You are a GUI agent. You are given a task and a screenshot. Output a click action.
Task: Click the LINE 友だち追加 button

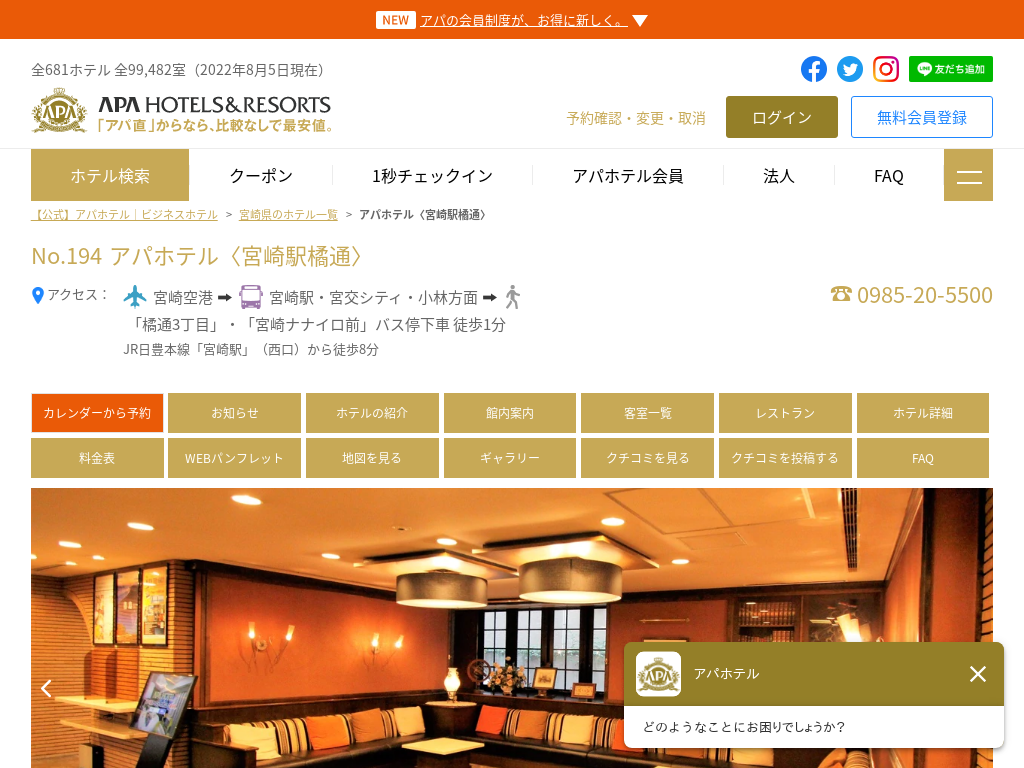tap(950, 69)
